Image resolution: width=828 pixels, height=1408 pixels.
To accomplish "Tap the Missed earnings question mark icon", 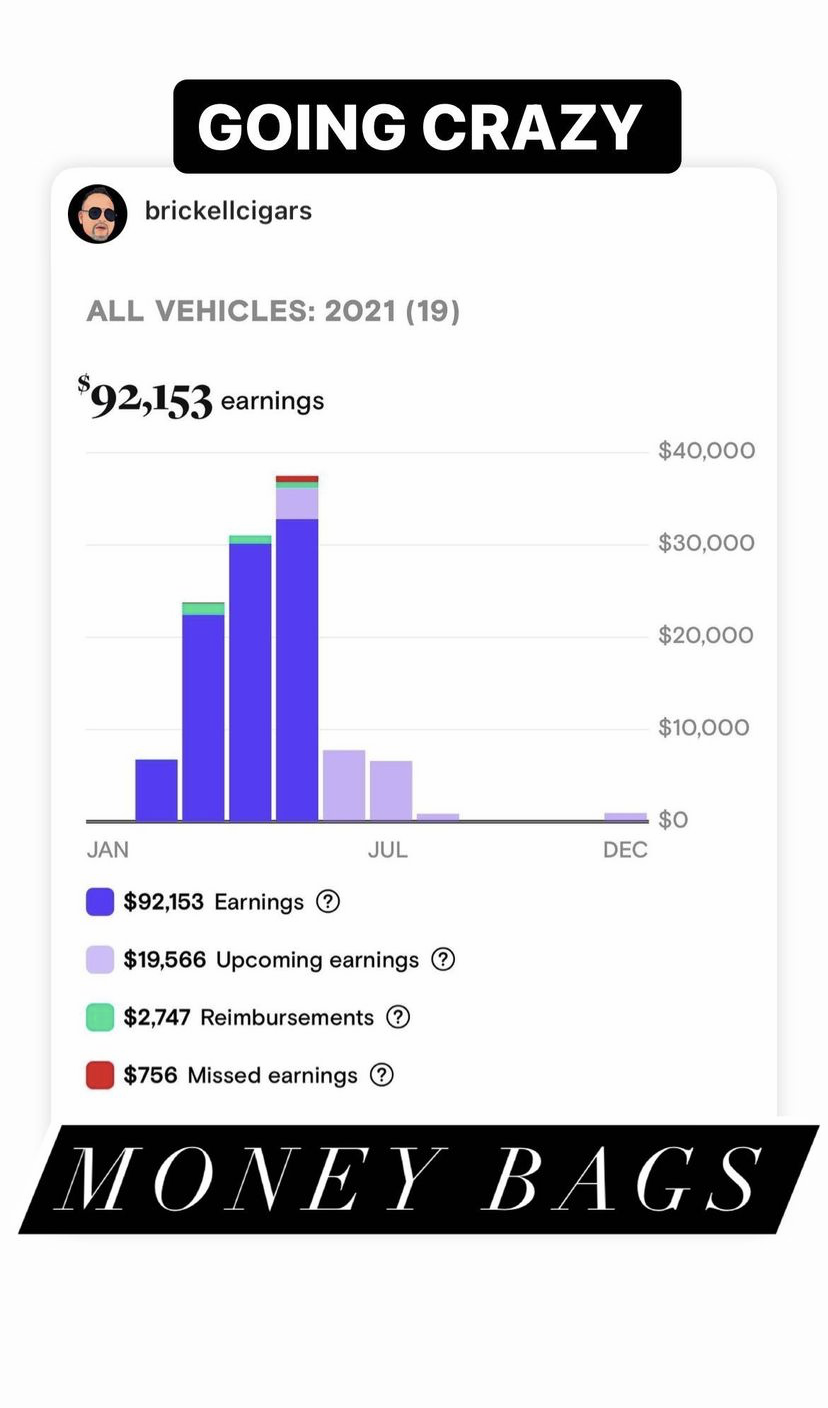I will 382,1075.
